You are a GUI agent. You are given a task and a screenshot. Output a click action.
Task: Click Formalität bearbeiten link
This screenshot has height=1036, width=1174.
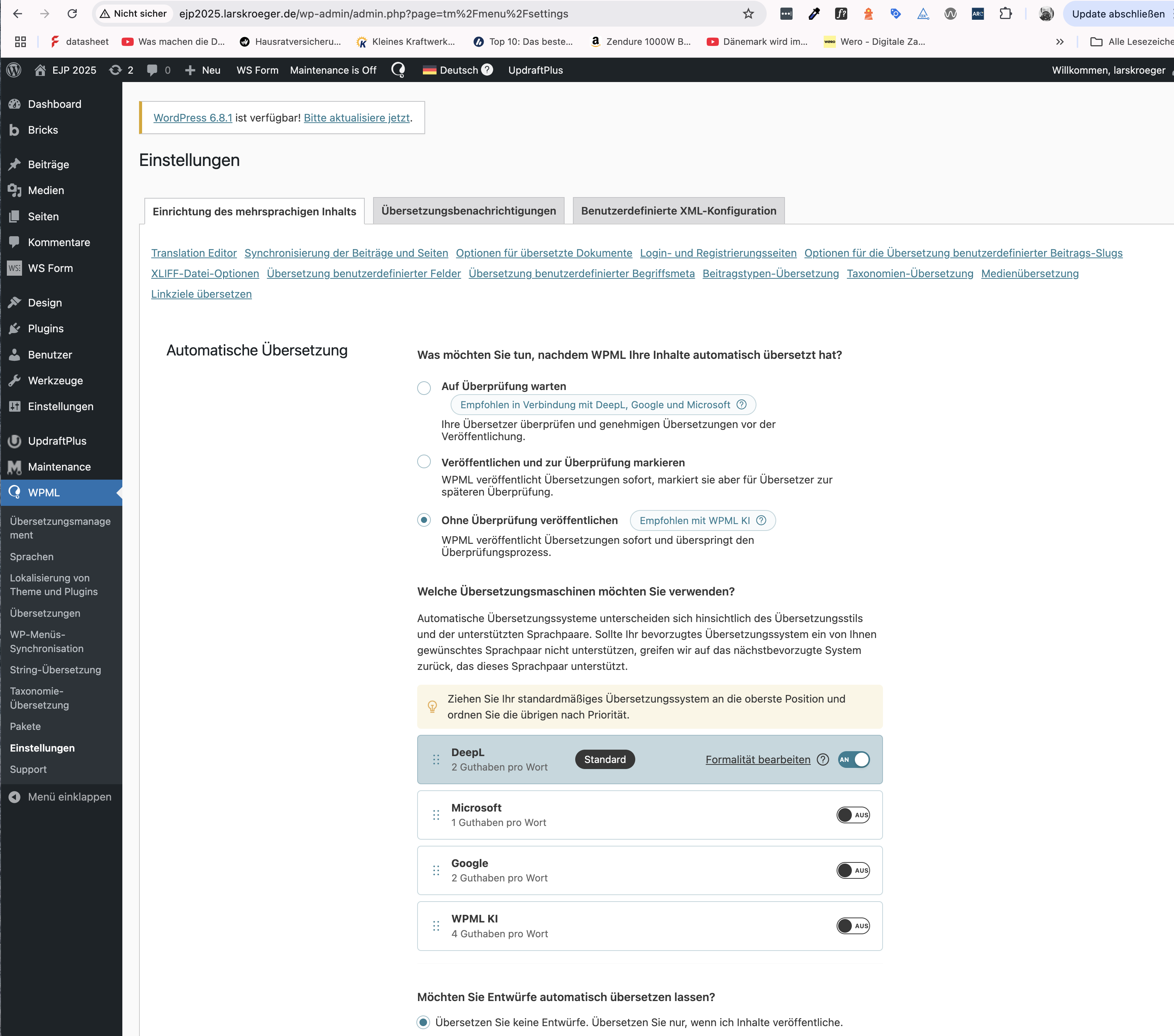(758, 760)
